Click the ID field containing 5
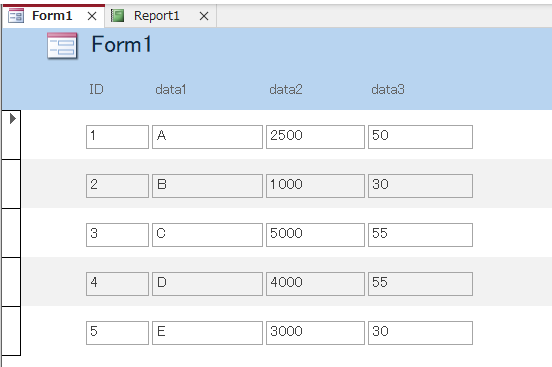 (117, 332)
